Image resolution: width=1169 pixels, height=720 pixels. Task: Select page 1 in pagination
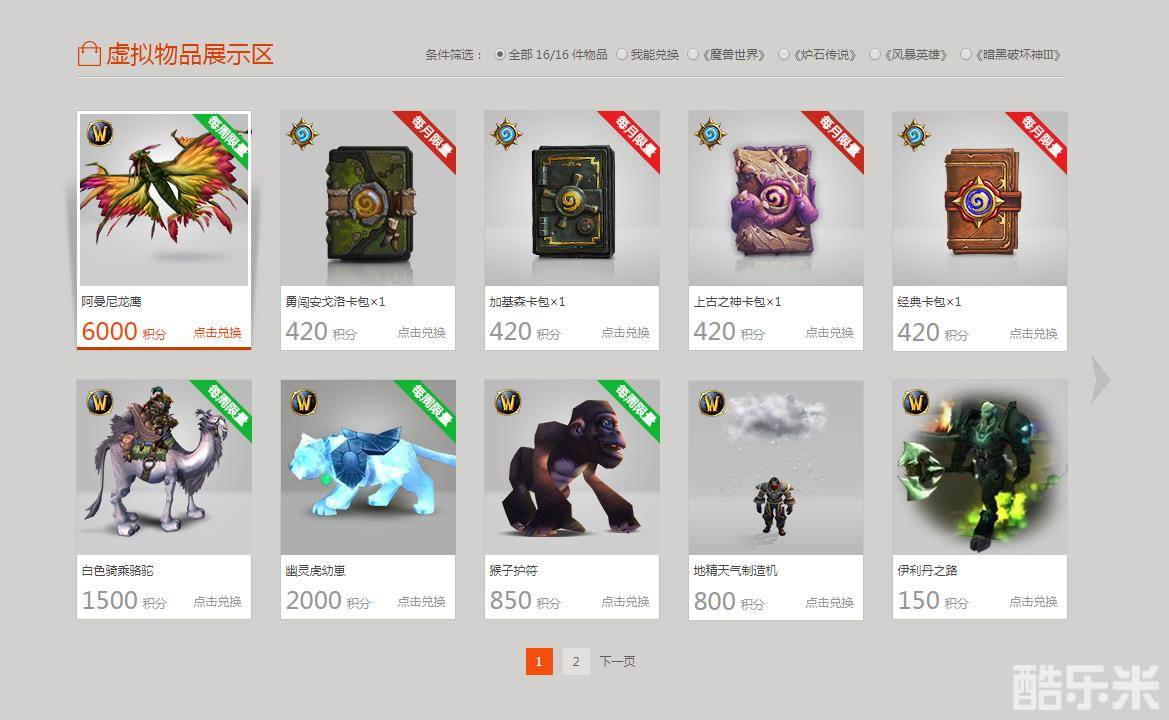(539, 661)
